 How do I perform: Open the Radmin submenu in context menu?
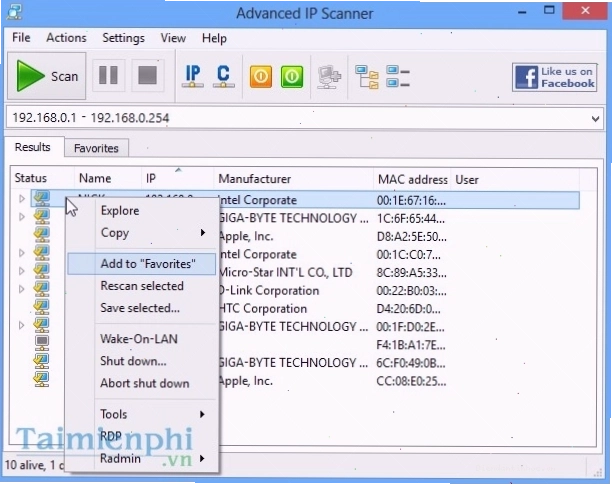coord(141,458)
